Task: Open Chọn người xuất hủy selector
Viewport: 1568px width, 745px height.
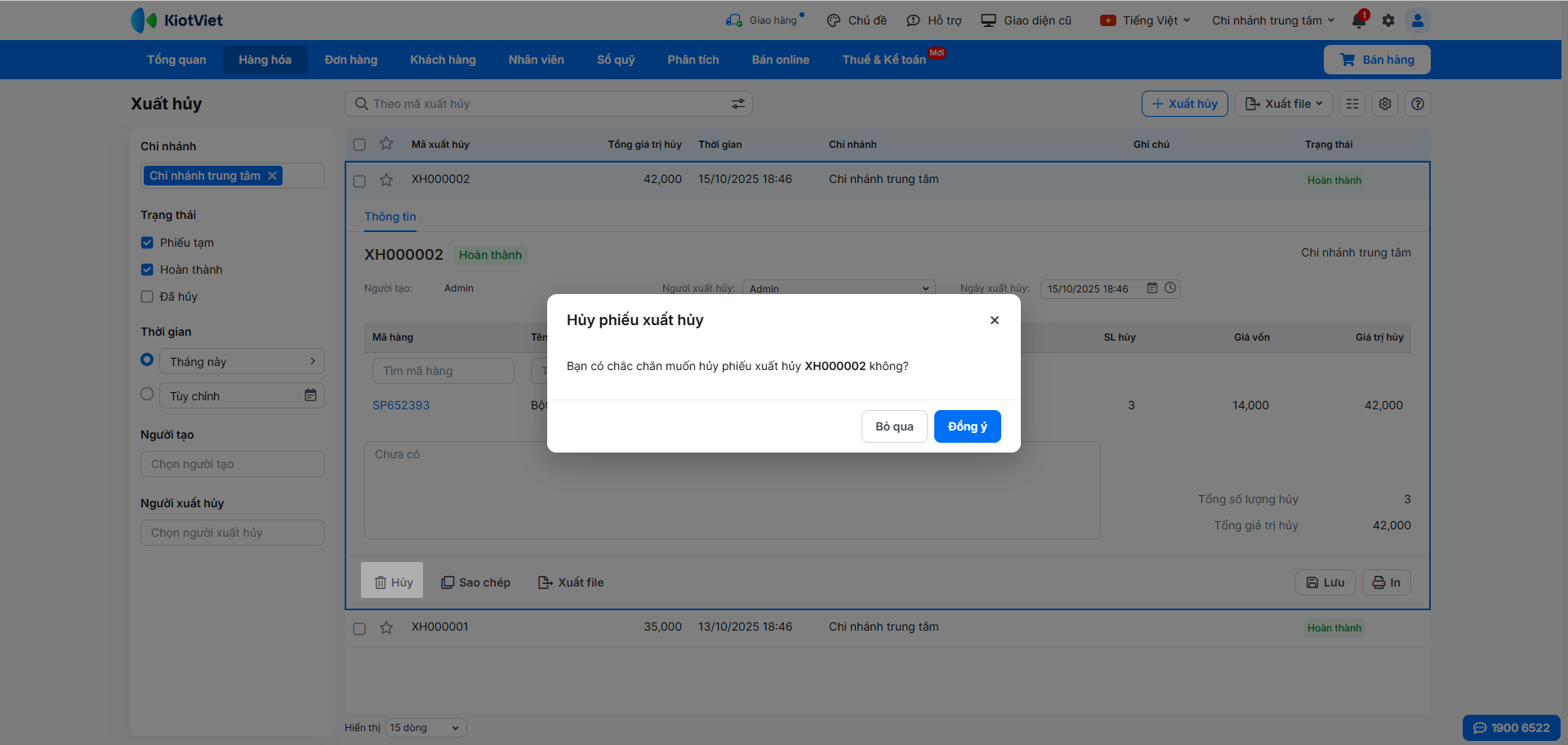Action: pos(233,533)
